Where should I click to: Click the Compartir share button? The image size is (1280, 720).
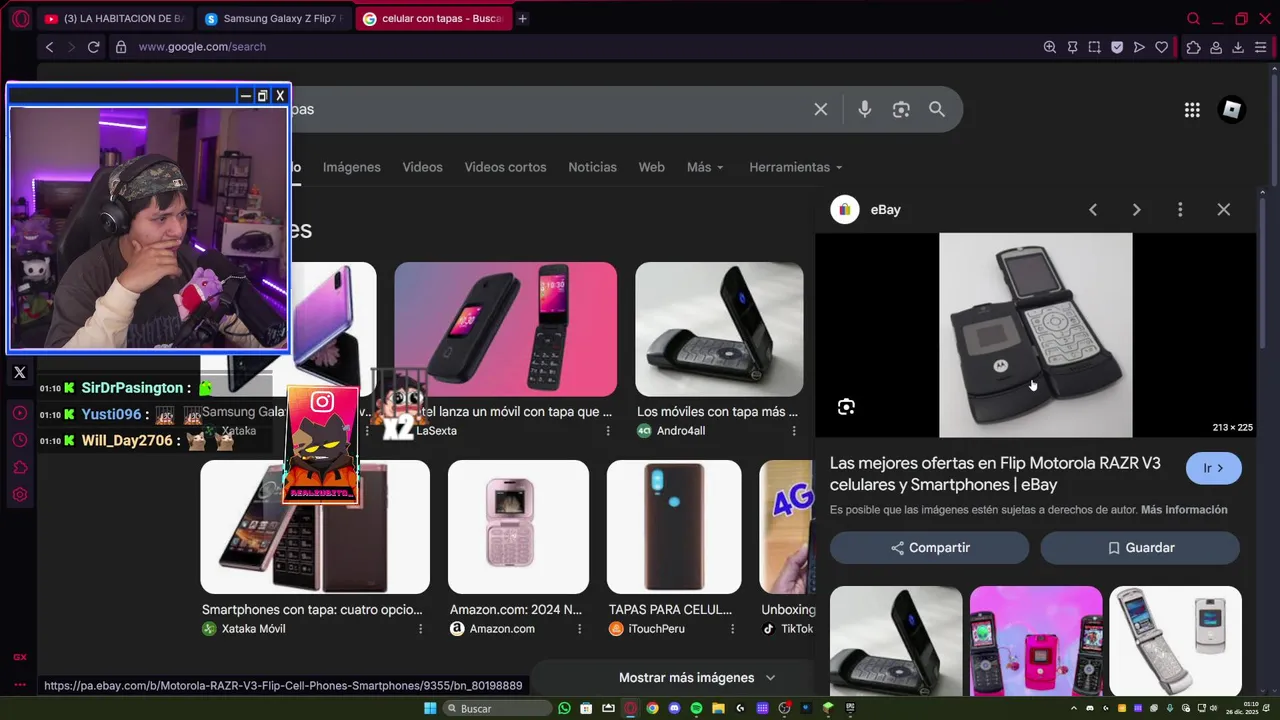(929, 548)
